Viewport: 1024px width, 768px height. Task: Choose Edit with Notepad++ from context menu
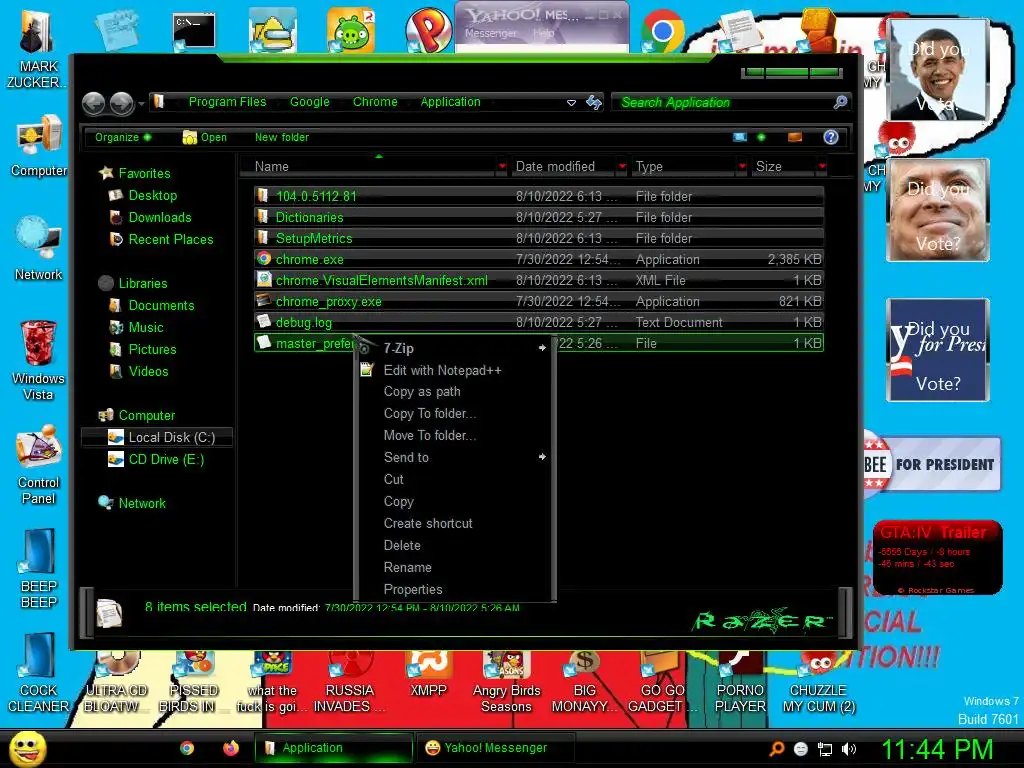[455, 370]
